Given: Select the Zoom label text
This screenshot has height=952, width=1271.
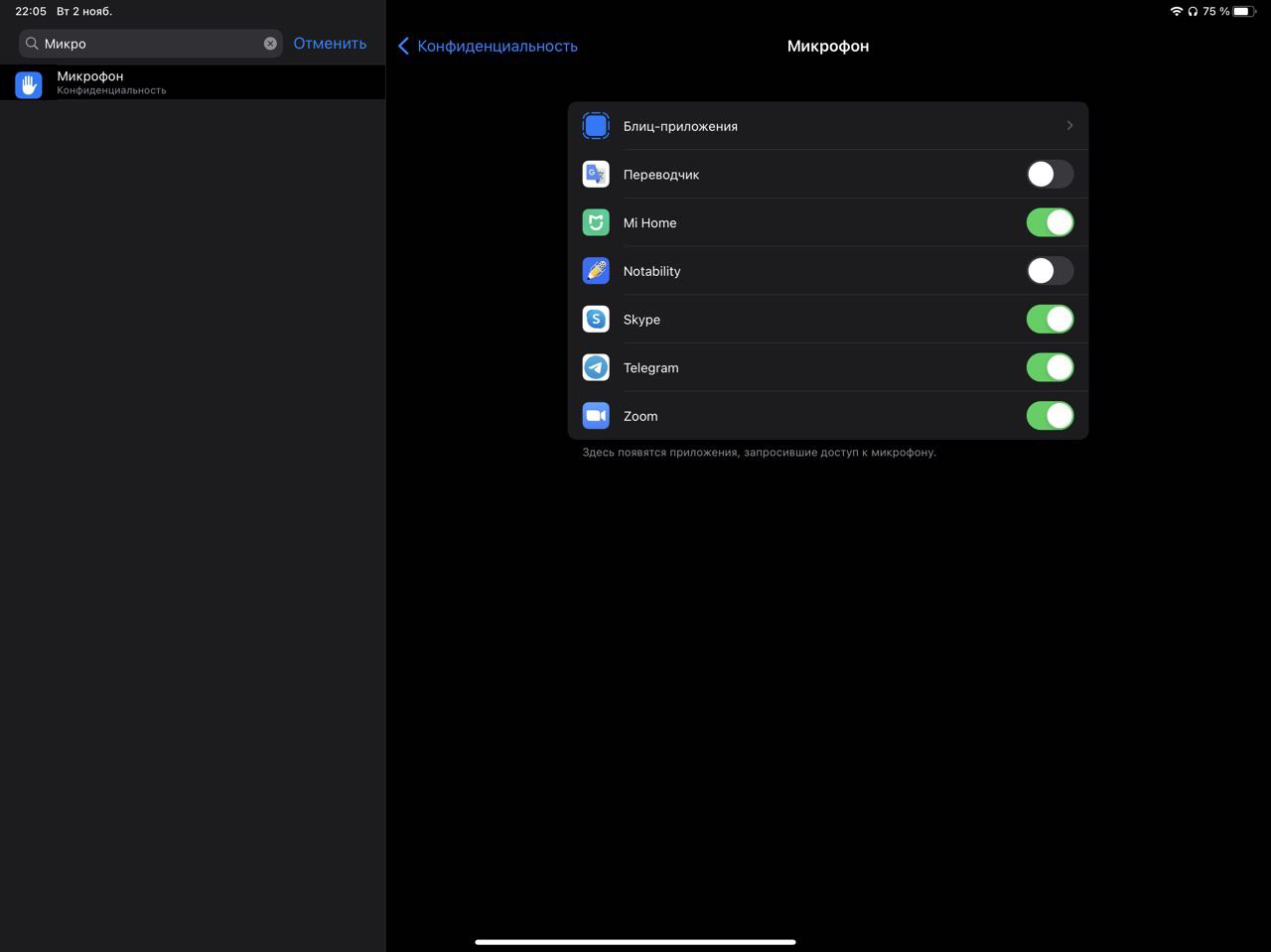Looking at the screenshot, I should click(x=640, y=416).
